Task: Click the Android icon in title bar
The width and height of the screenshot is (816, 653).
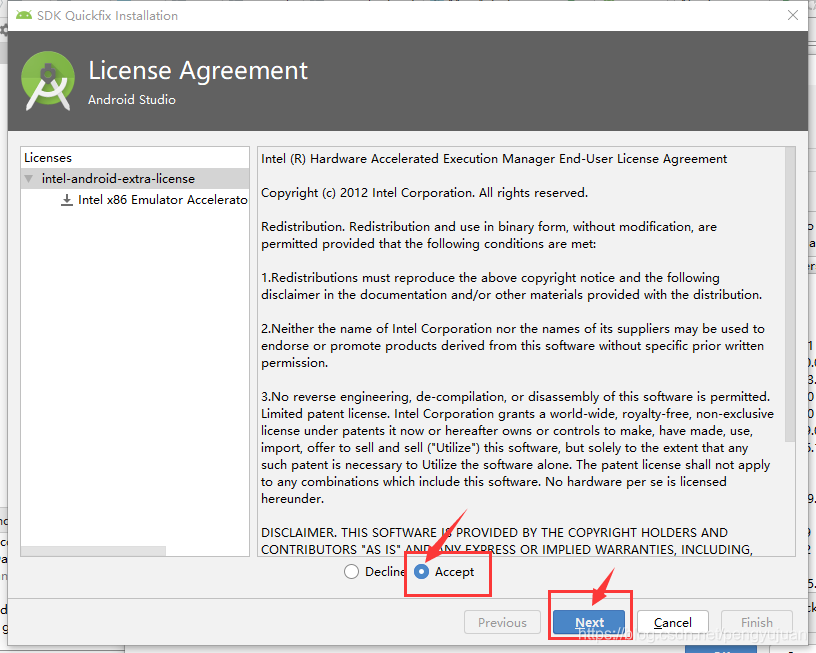Action: pos(24,15)
